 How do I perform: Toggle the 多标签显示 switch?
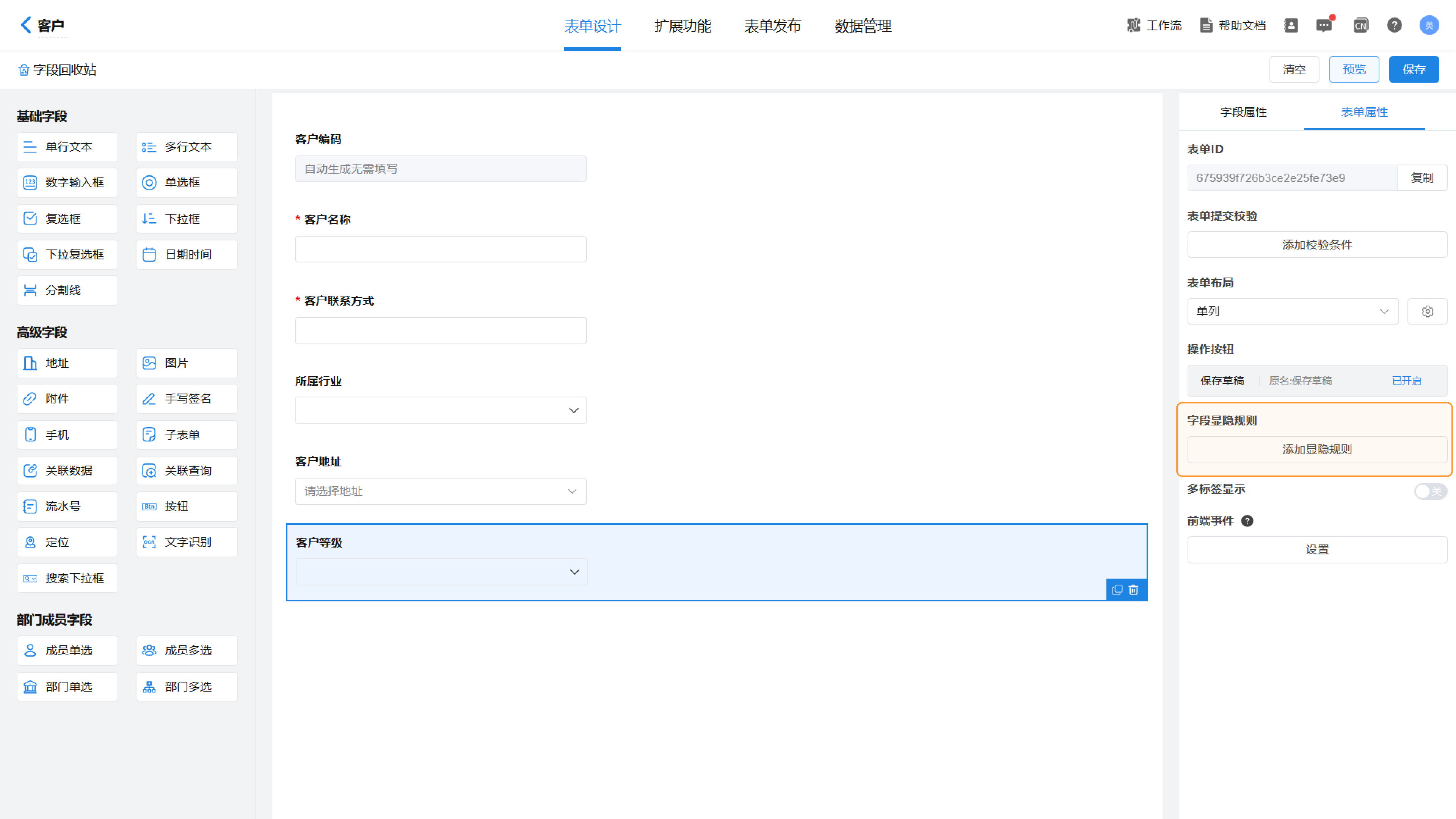pos(1431,491)
